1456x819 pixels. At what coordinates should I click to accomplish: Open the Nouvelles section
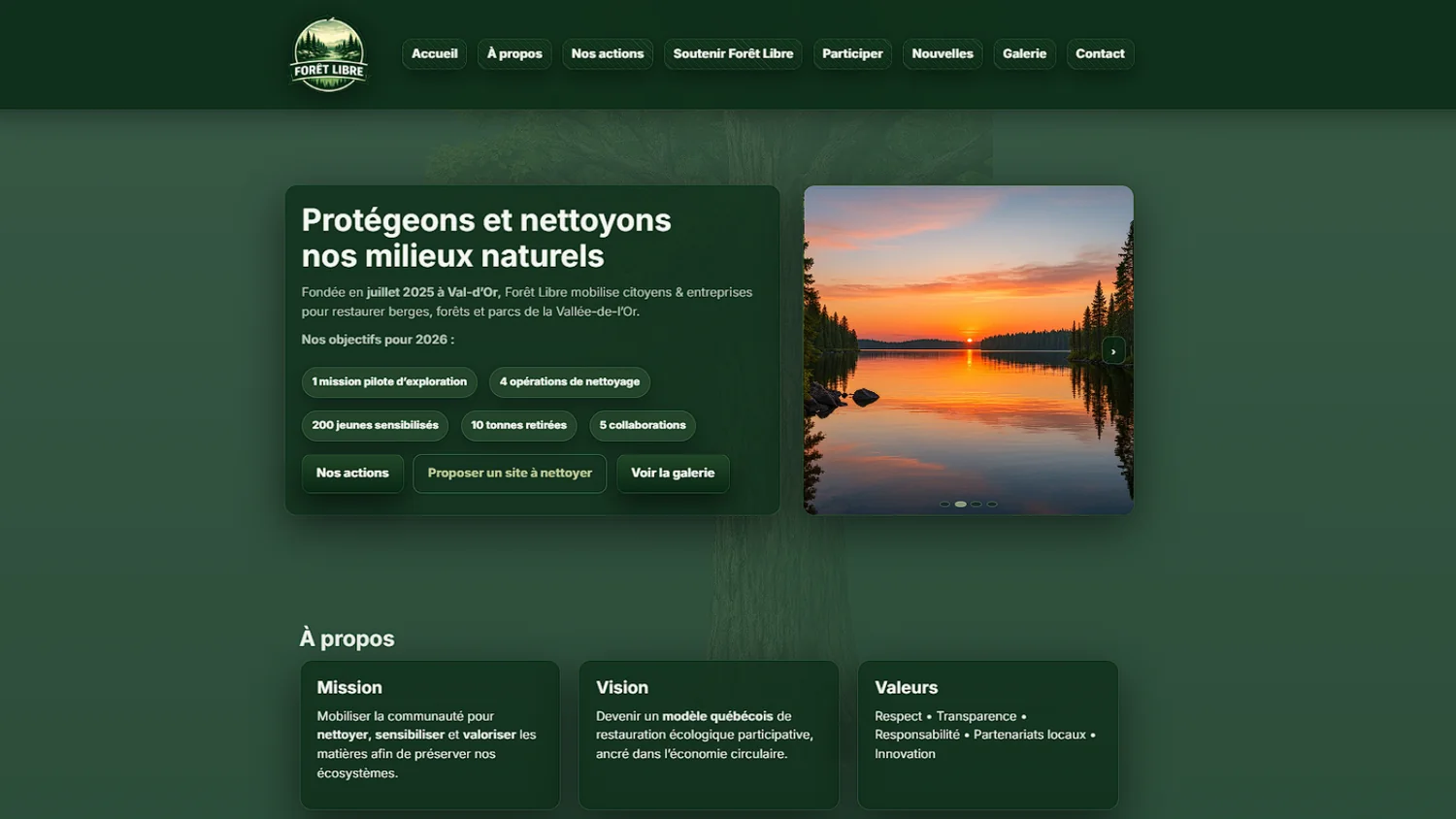coord(943,53)
